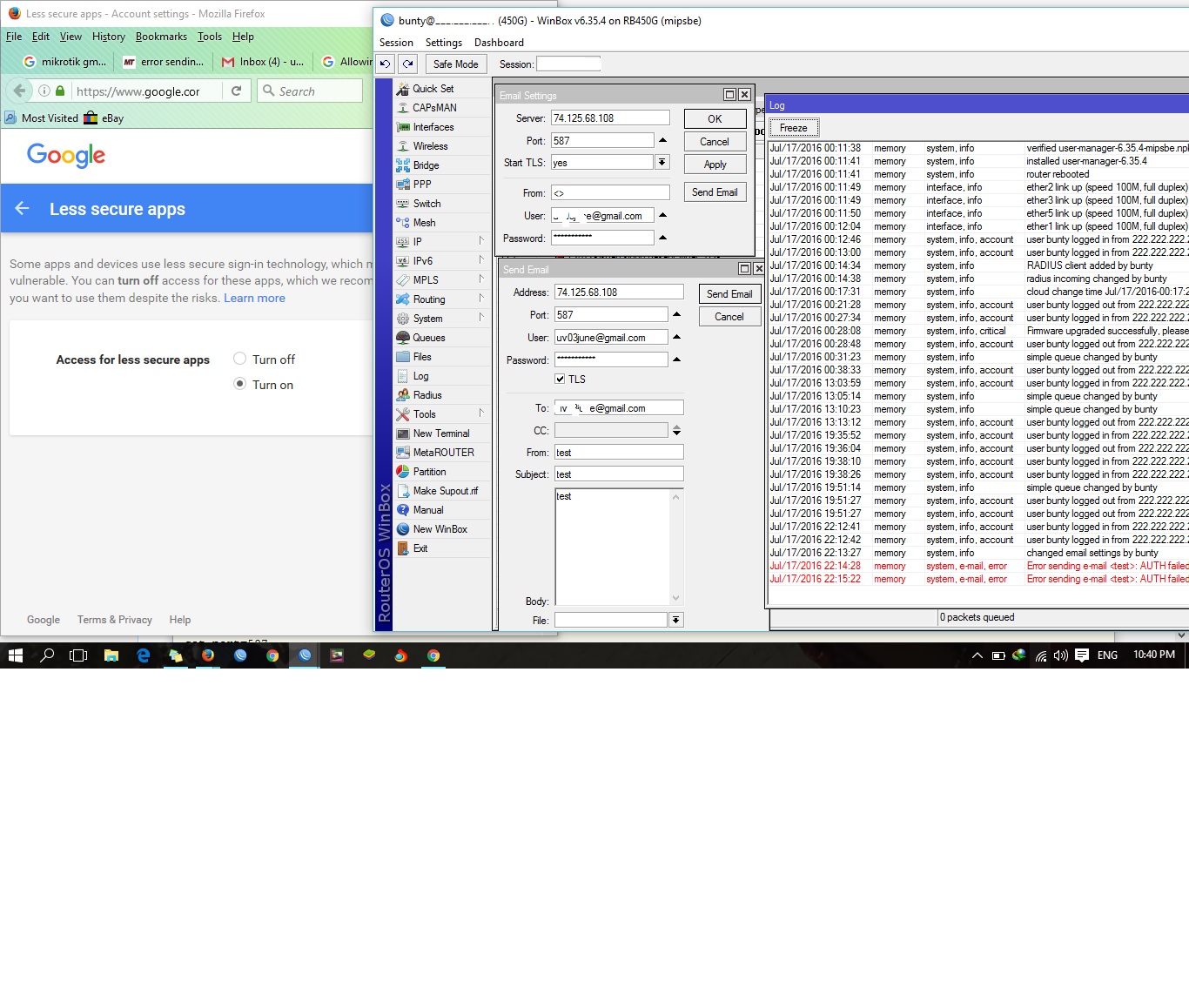The height and width of the screenshot is (1008, 1189).
Task: Open PPP section in WinBox
Action: 422,185
